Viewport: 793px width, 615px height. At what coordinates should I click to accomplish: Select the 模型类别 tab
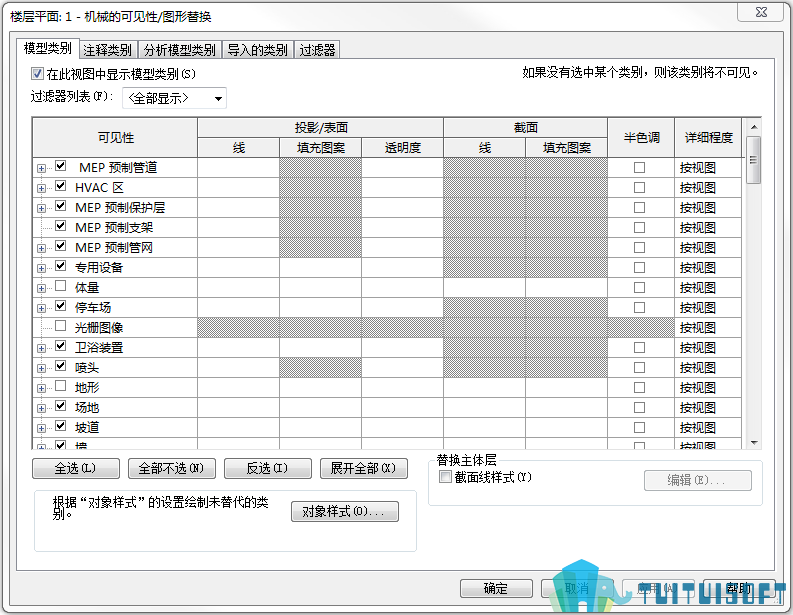[x=48, y=49]
